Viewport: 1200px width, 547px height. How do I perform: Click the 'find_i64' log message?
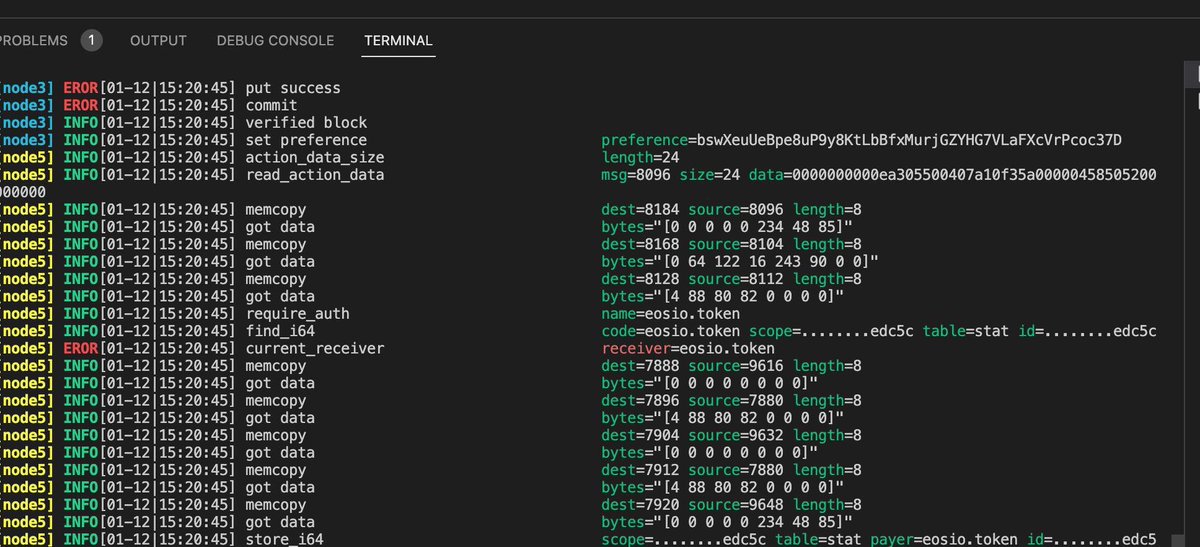coord(280,331)
